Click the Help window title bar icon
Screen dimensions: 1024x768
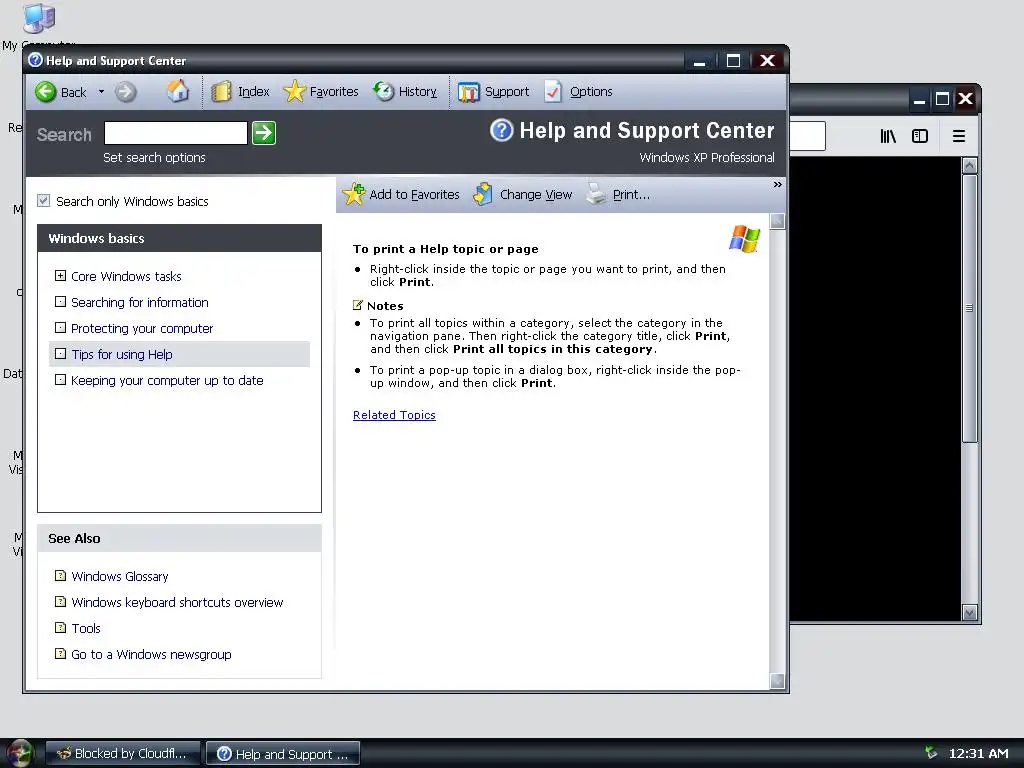pyautogui.click(x=36, y=60)
